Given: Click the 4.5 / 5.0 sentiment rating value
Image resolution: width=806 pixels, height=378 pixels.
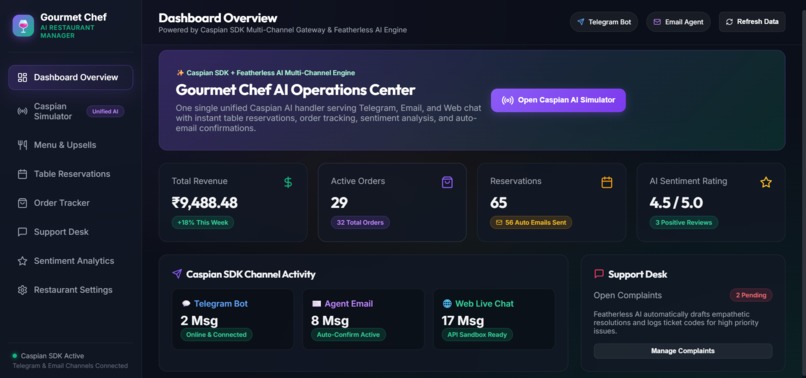Looking at the screenshot, I should 676,203.
